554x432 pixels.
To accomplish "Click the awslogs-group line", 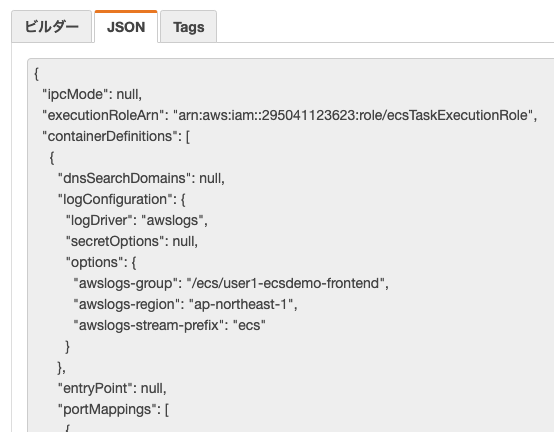I will (x=231, y=283).
